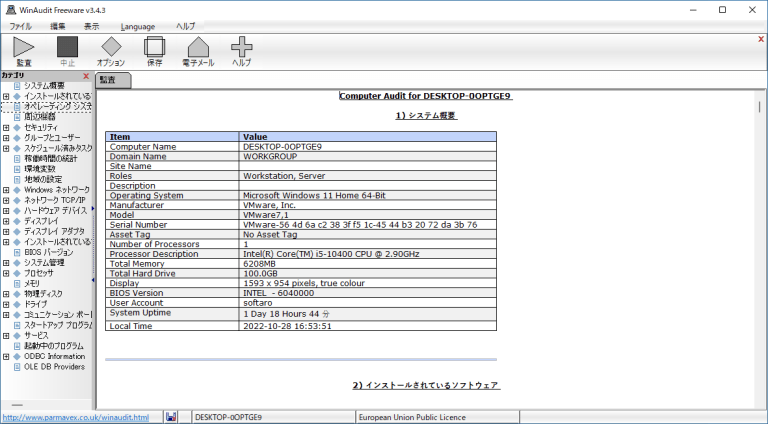The height and width of the screenshot is (424, 768).
Task: Click the page icon beside システム概要
Action: tap(17, 86)
